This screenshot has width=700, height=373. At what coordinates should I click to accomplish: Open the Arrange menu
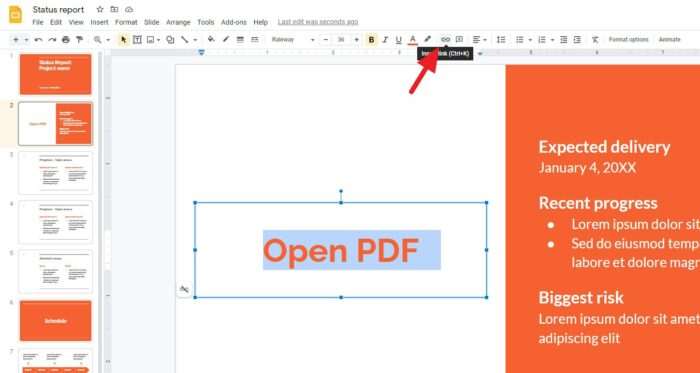pyautogui.click(x=178, y=22)
